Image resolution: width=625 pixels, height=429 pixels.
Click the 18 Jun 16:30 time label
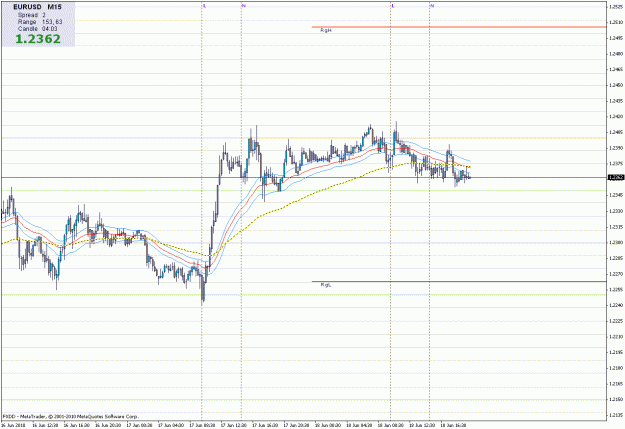[x=453, y=425]
